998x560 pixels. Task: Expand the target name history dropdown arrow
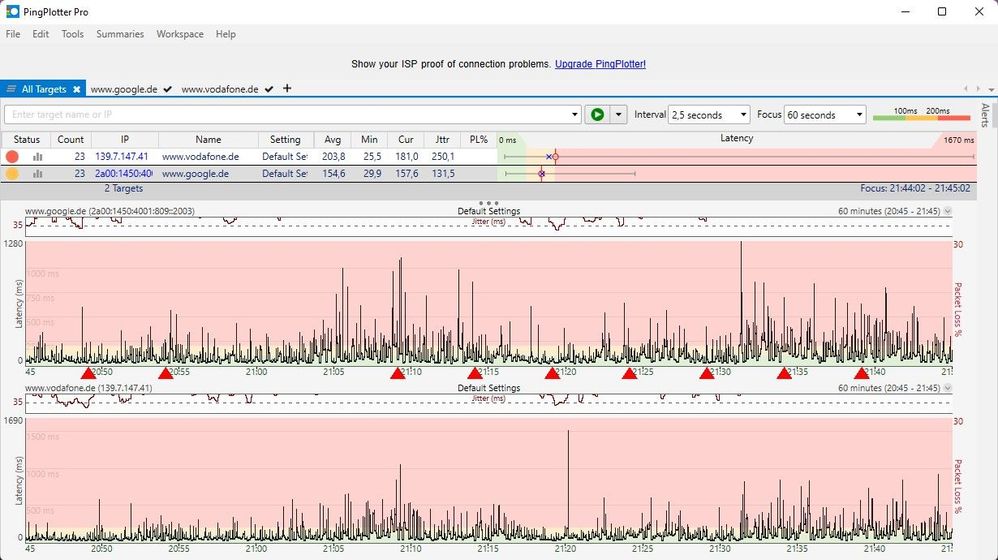click(x=574, y=115)
